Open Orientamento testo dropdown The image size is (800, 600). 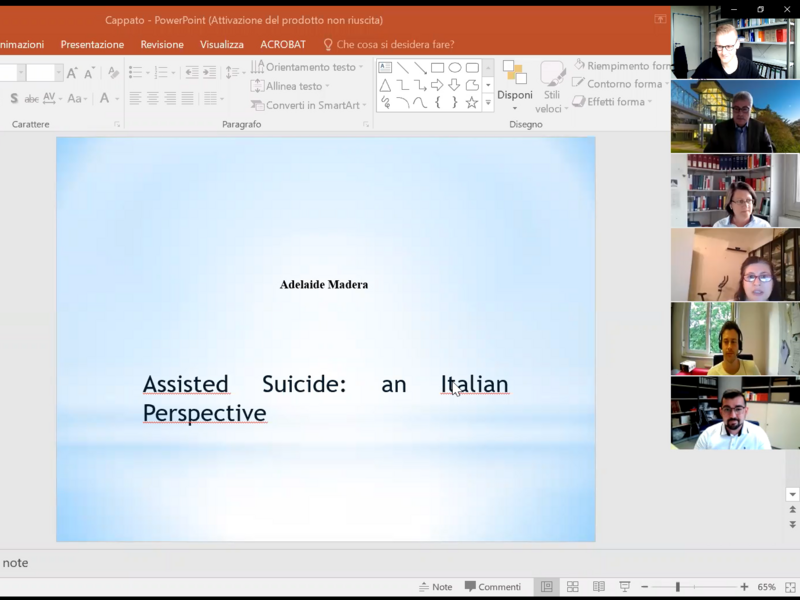click(310, 67)
